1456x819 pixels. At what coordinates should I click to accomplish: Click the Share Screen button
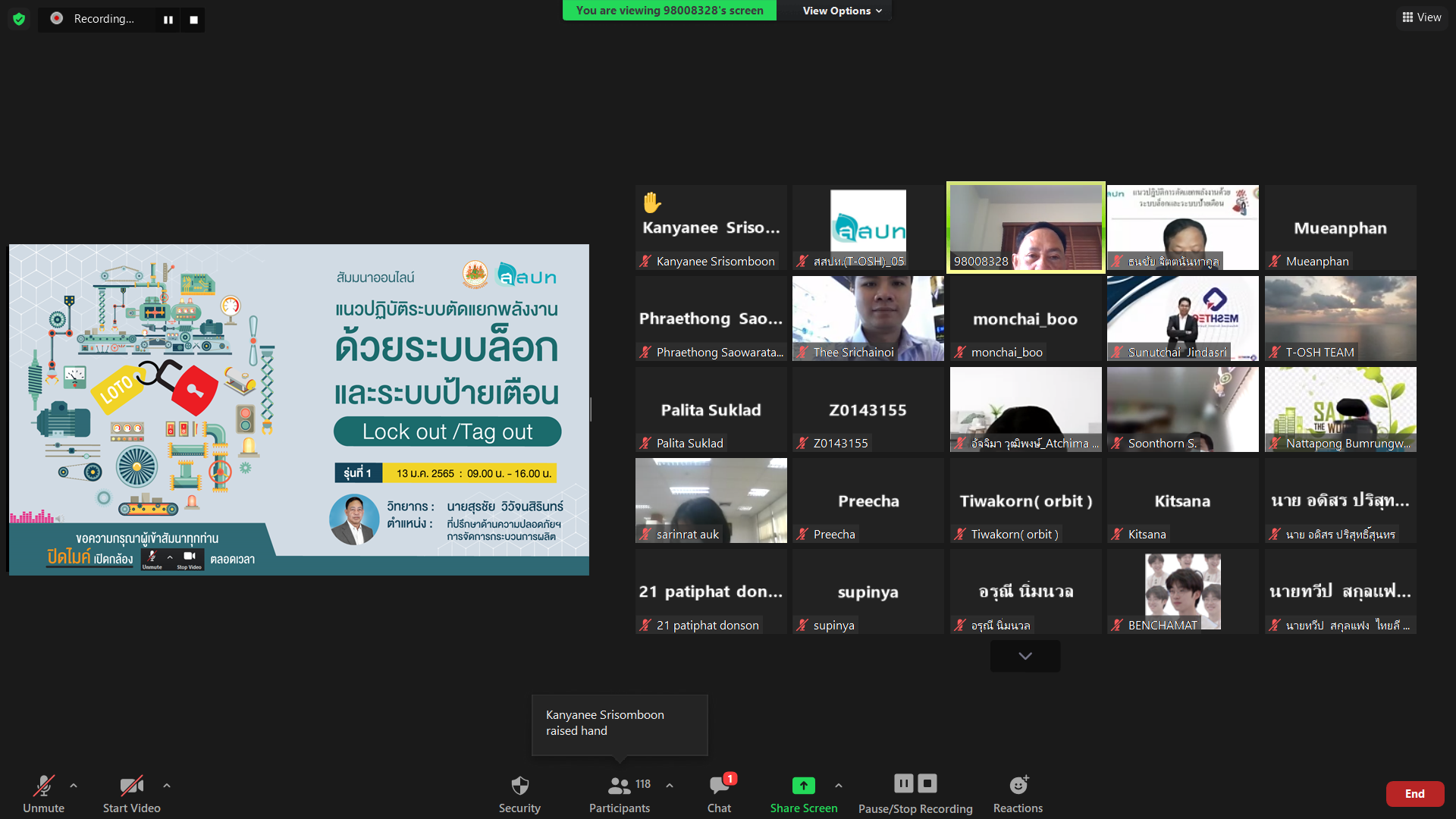click(x=804, y=793)
